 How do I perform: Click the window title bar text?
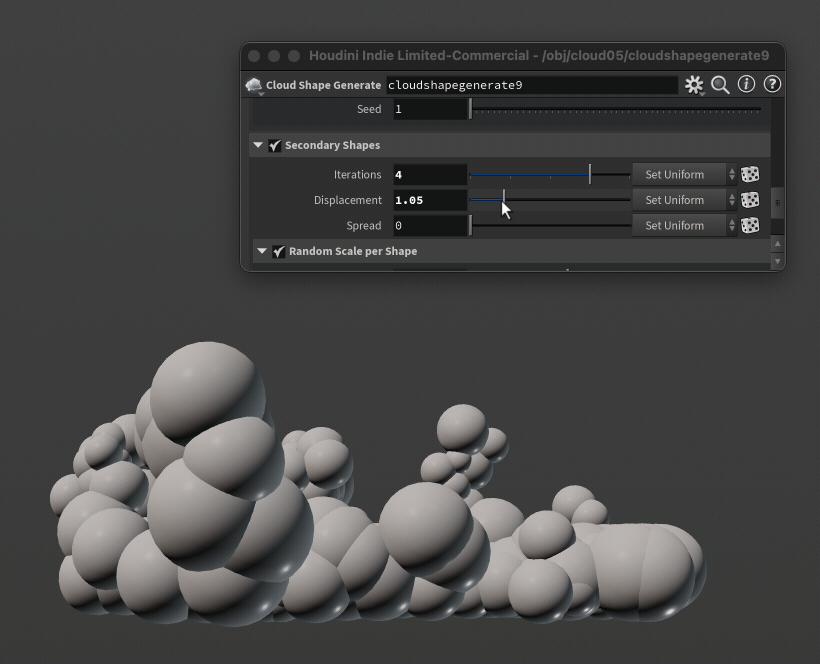pos(539,55)
